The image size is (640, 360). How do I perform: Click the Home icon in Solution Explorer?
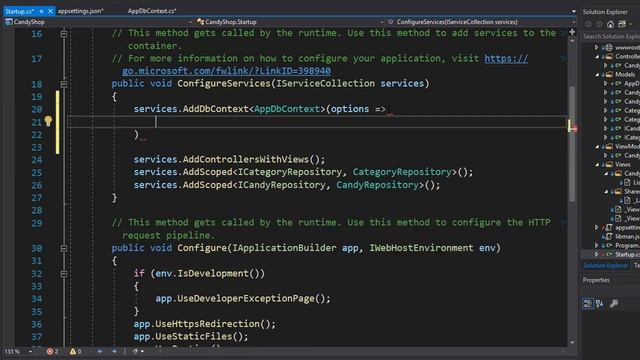[x=610, y=24]
